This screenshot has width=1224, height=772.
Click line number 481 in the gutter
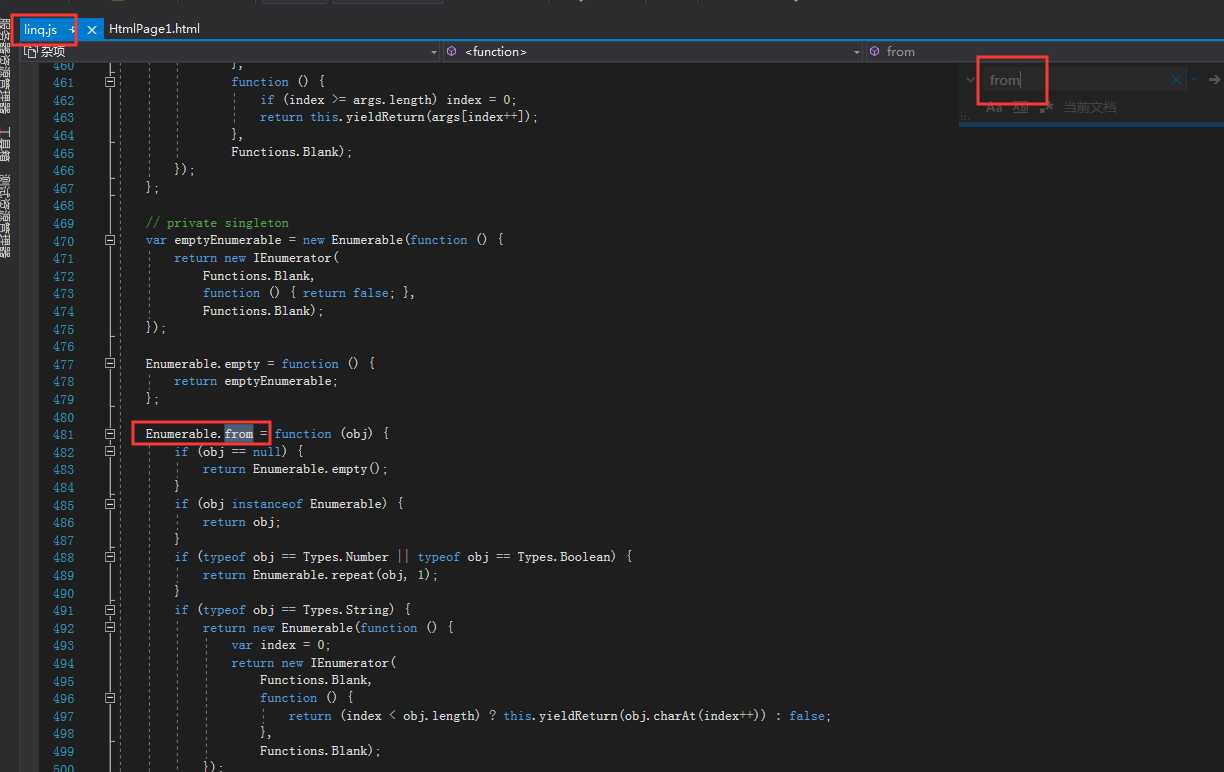63,434
